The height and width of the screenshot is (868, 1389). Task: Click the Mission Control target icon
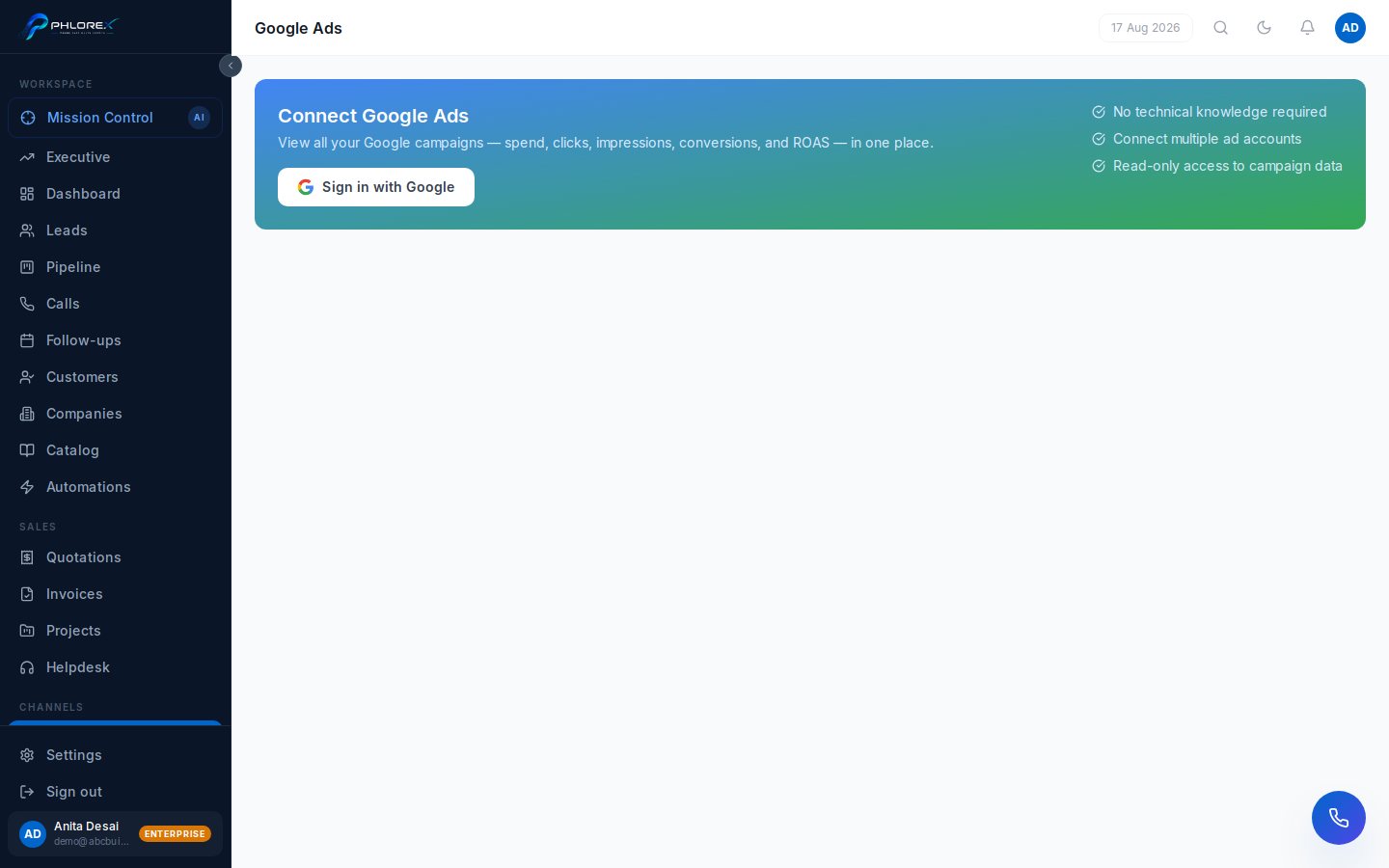pos(28,118)
